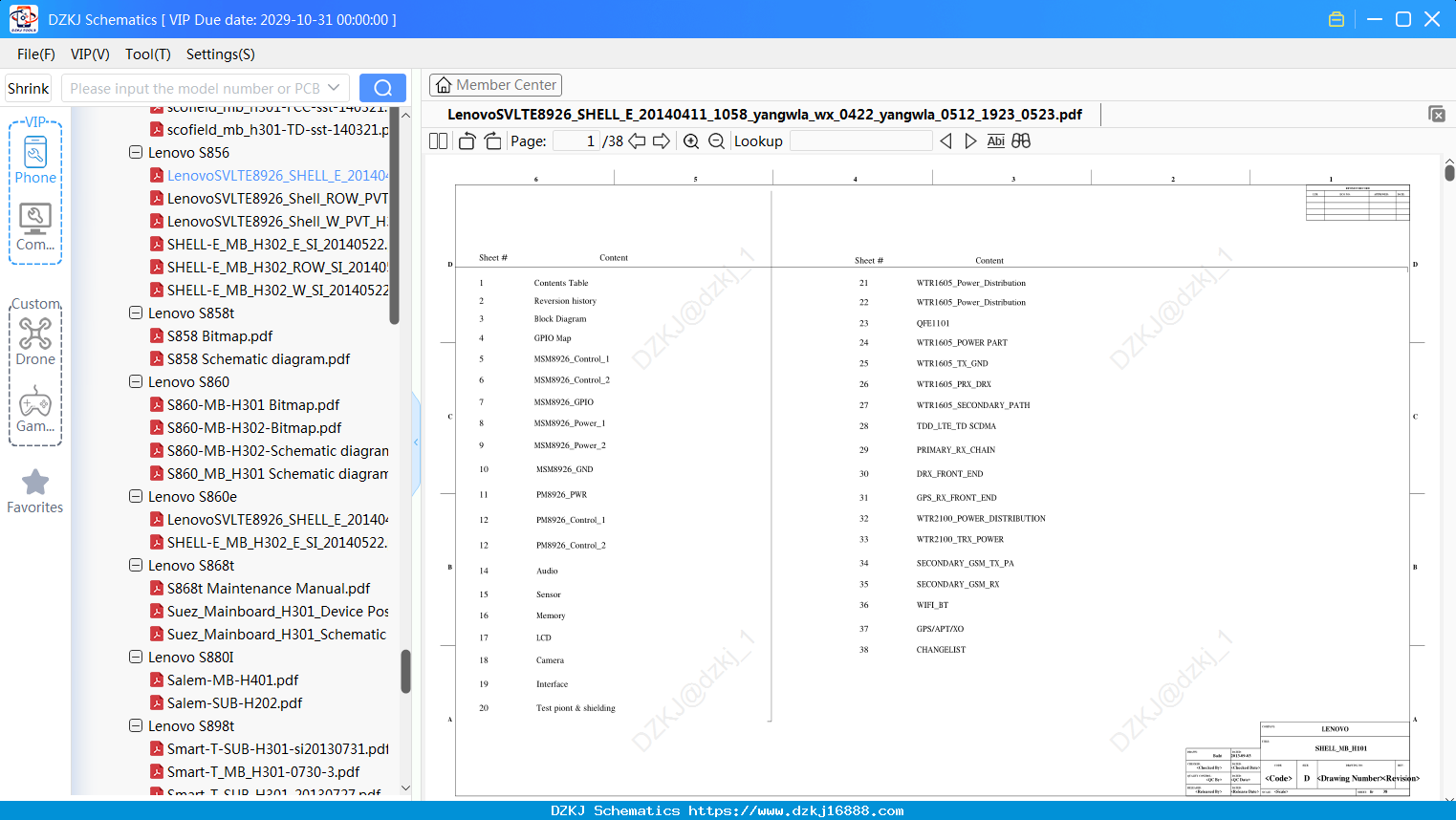Click the yellow briefcase icon in title bar

(1336, 19)
